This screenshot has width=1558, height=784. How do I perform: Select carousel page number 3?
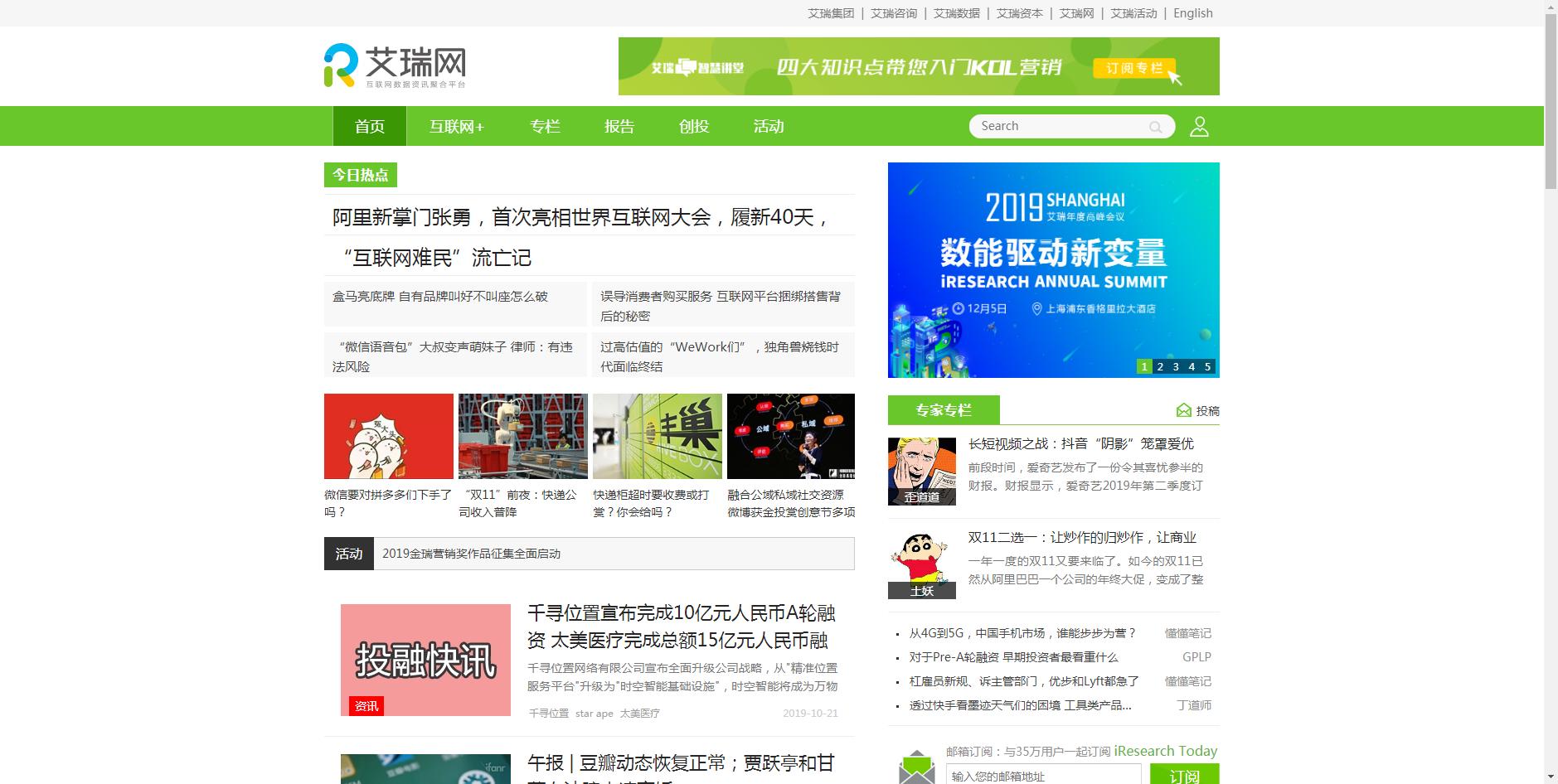[x=1175, y=365]
